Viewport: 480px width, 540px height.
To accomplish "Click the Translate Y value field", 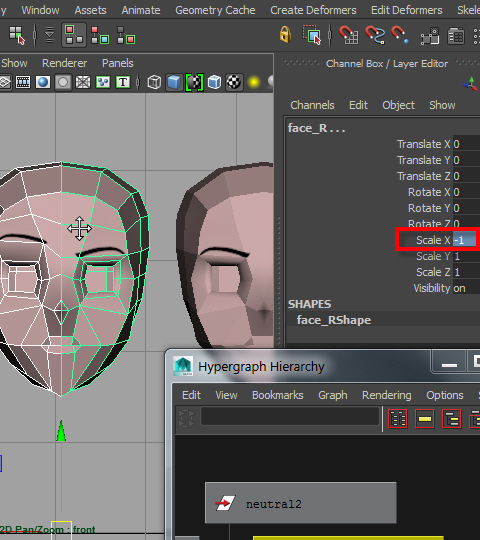I will [466, 160].
